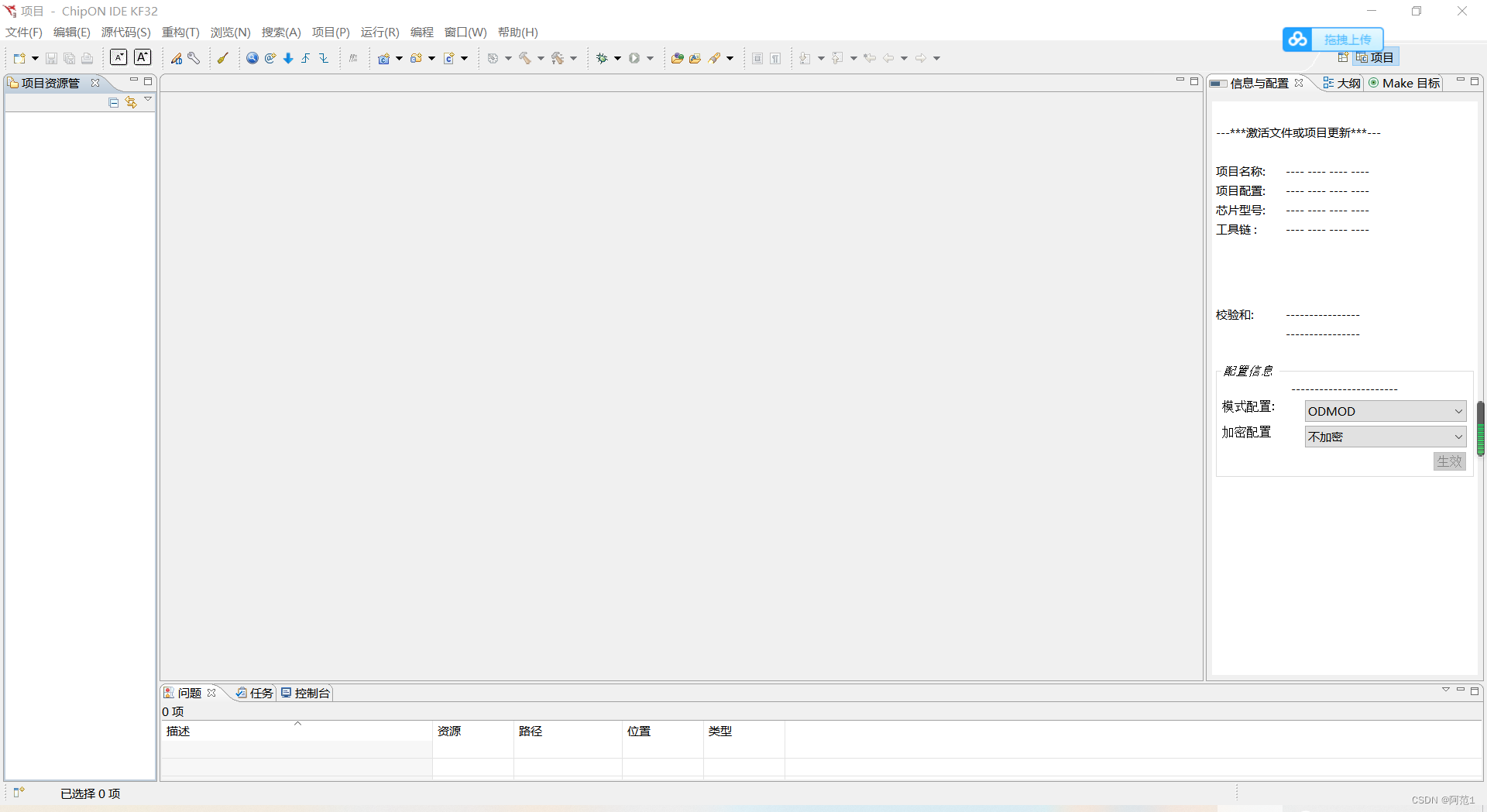
Task: Open the Debug dropdown arrow
Action: click(617, 59)
